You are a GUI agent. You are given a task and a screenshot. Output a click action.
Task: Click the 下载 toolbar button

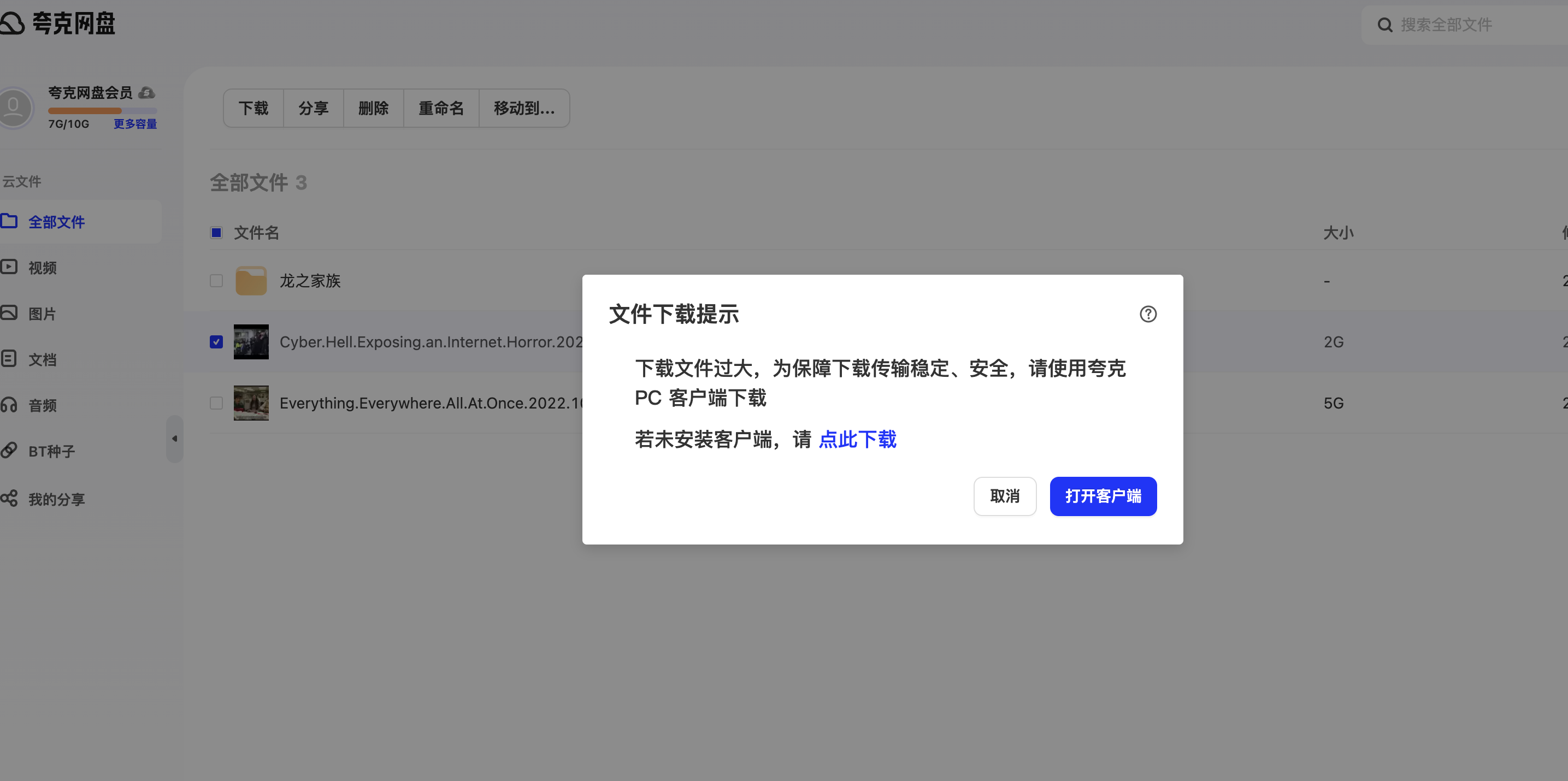(x=253, y=108)
